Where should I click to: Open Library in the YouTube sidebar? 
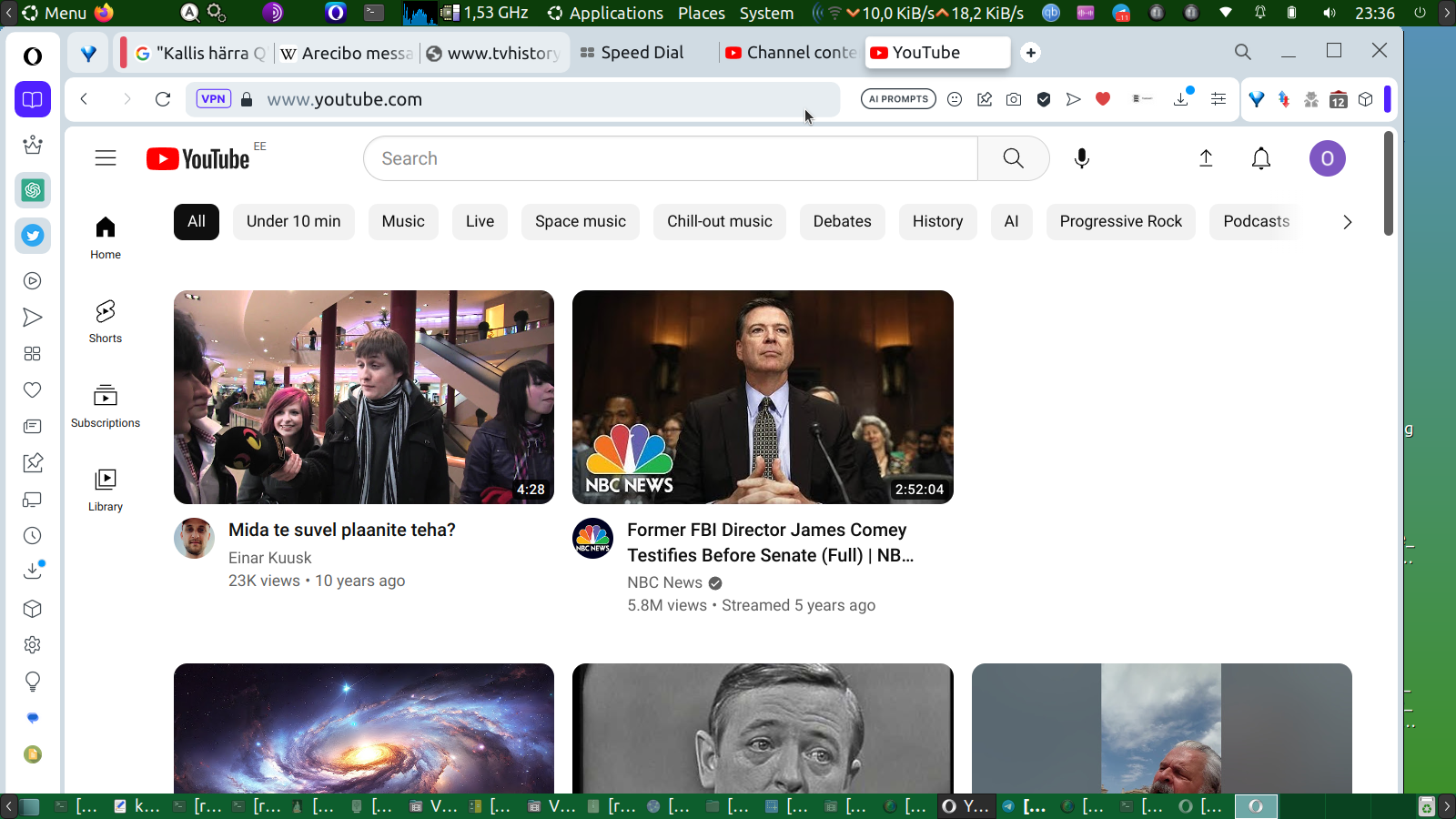106,490
